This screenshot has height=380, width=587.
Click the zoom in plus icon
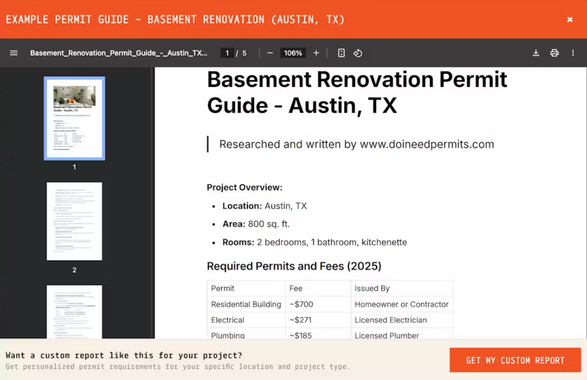click(x=316, y=53)
